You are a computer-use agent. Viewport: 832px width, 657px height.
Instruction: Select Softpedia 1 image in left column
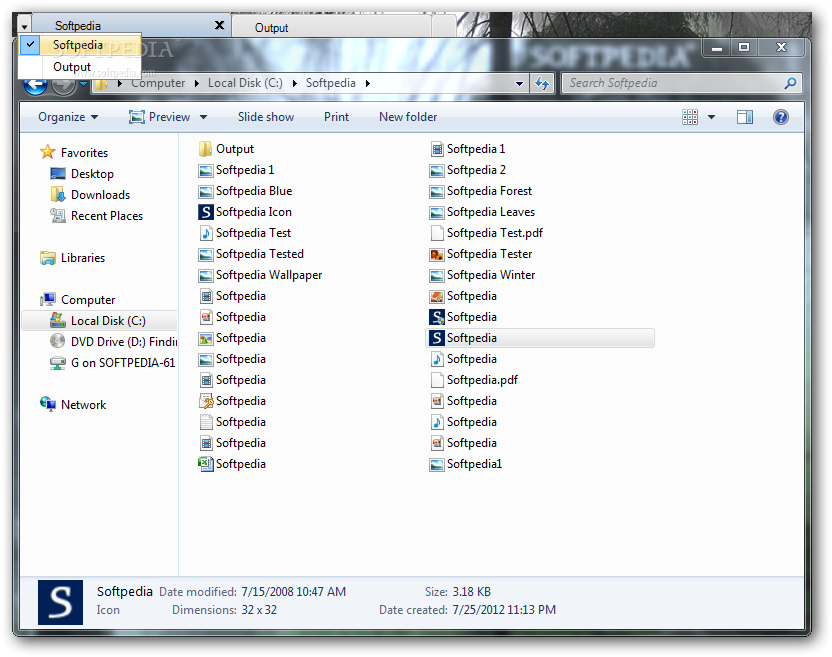(236, 170)
